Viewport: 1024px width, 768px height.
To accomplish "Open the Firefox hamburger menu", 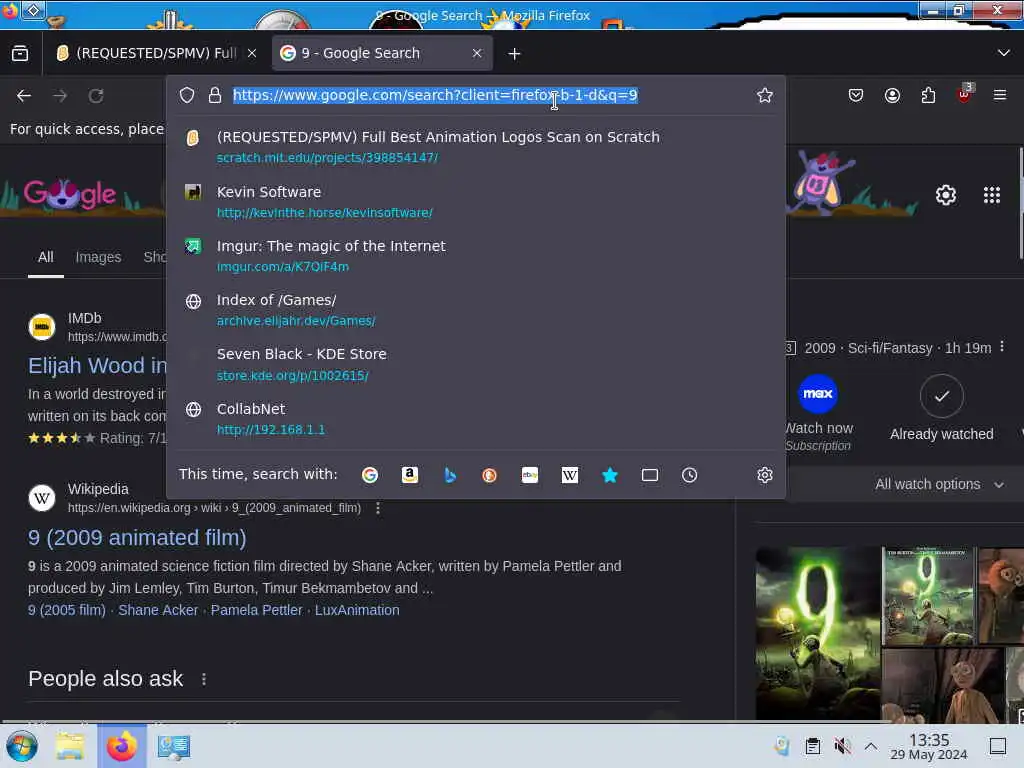I will (1000, 95).
